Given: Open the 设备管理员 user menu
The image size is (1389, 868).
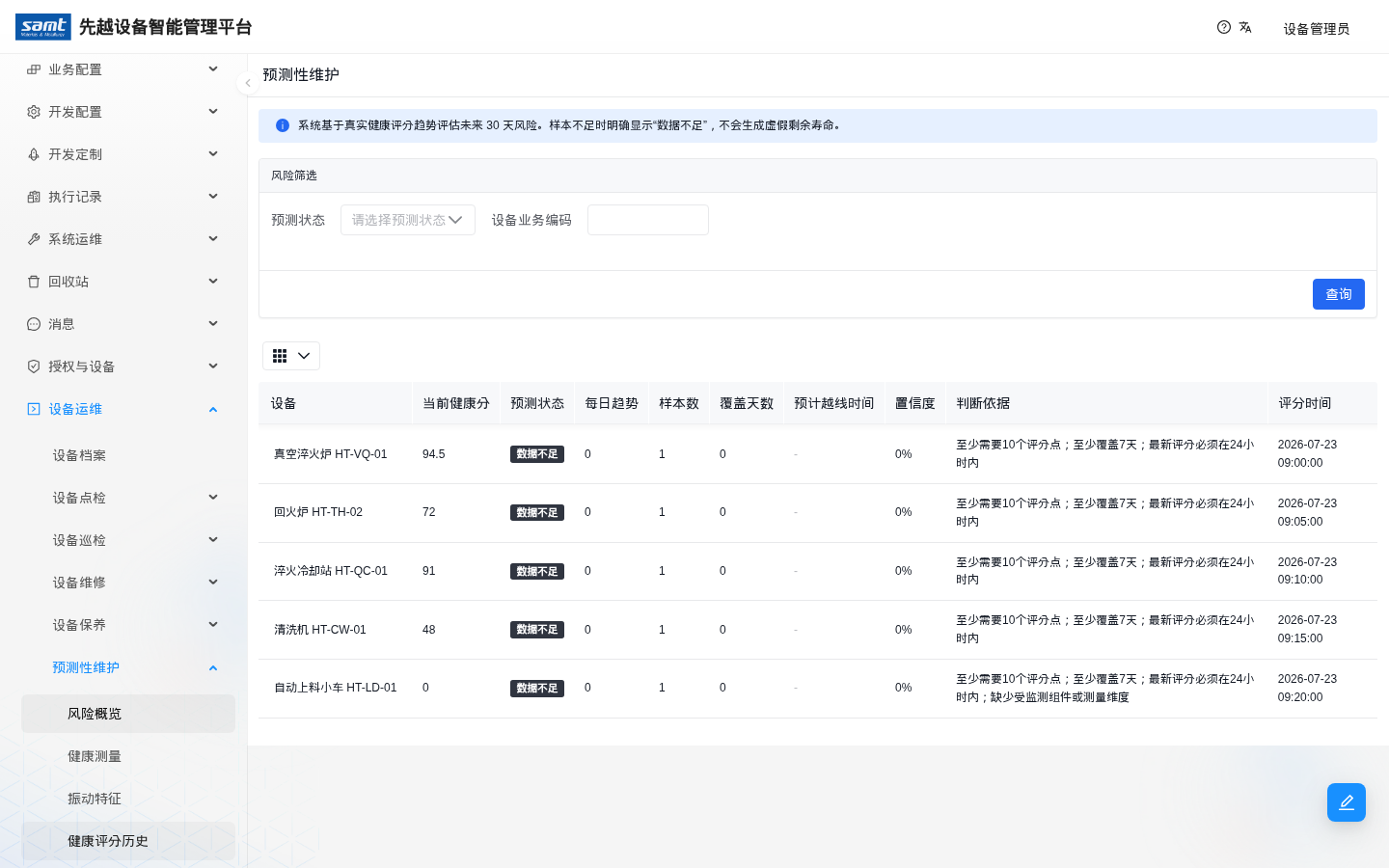Looking at the screenshot, I should [x=1316, y=29].
